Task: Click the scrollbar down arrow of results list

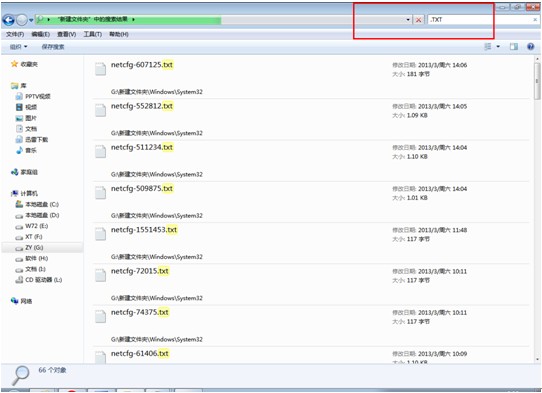Action: [x=537, y=359]
